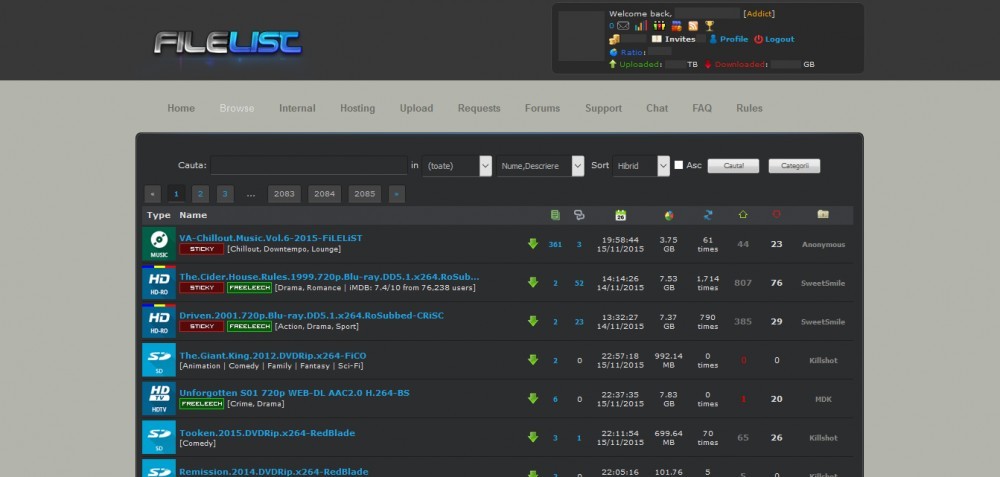Open the Support menu item
1000x477 pixels.
(x=603, y=108)
